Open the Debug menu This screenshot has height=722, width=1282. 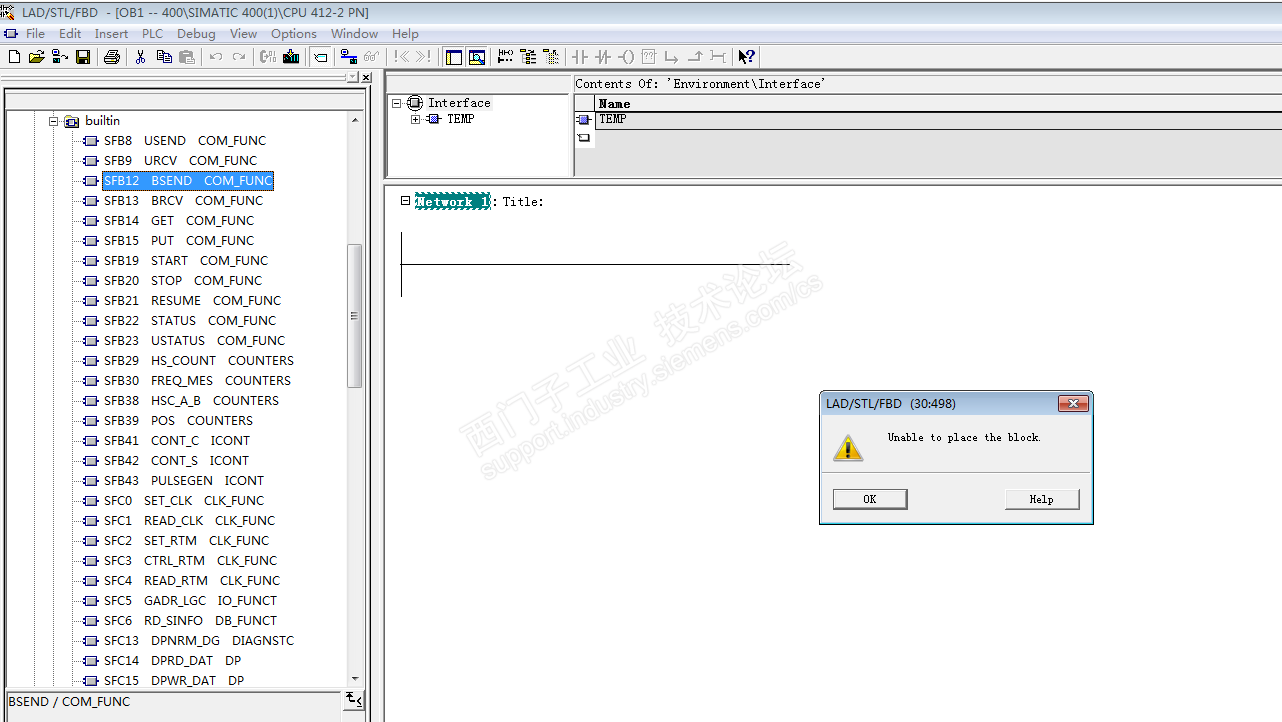196,34
